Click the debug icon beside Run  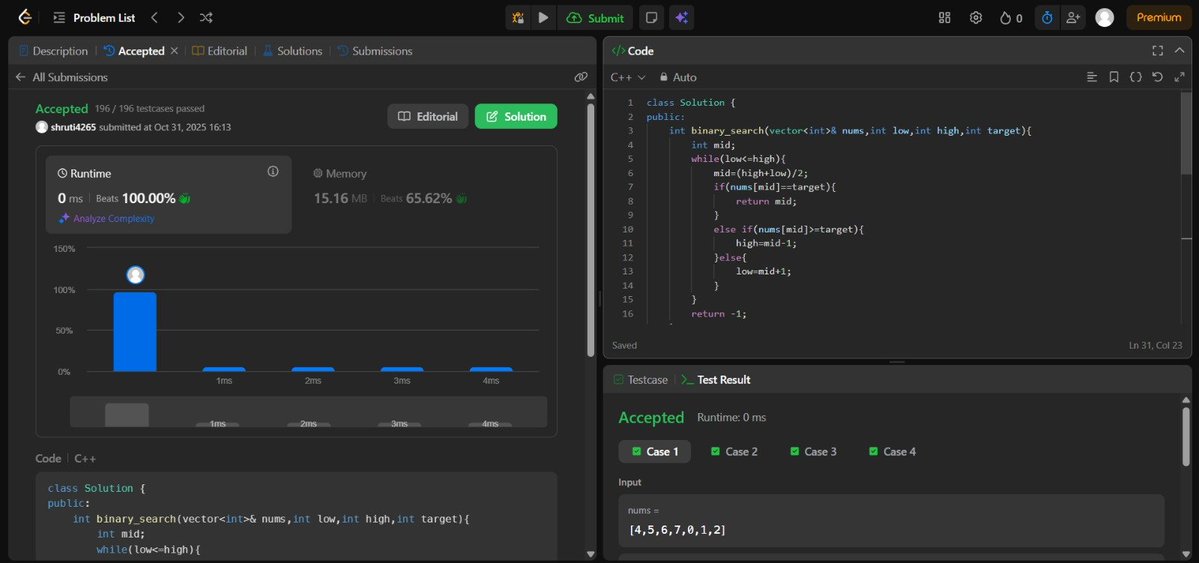[x=518, y=18]
